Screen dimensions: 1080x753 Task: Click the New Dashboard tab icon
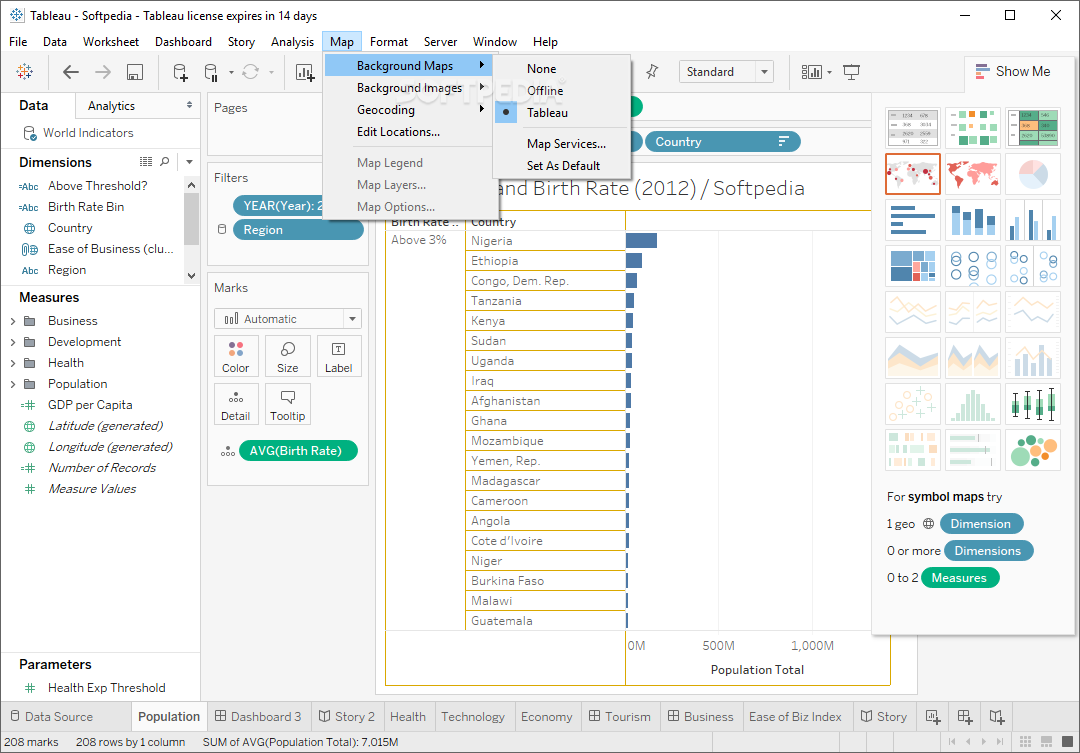click(x=965, y=716)
